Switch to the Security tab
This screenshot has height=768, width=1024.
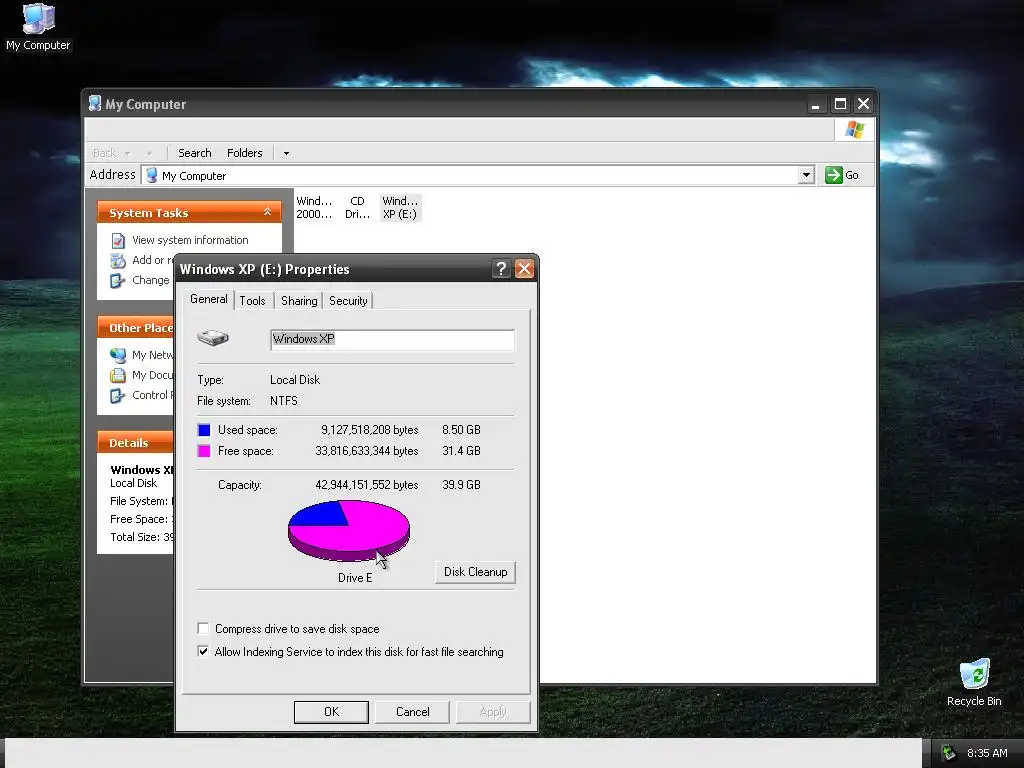(348, 300)
